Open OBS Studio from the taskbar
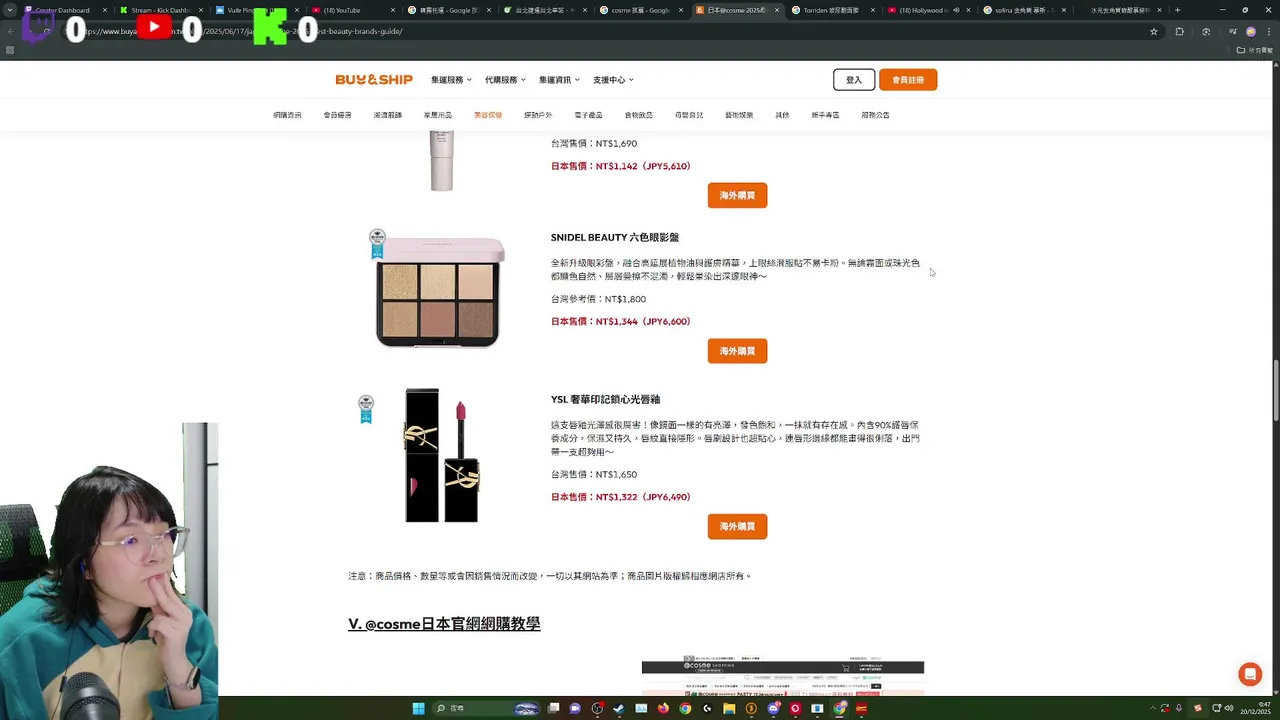Screen dimensions: 1280x720 coord(597,708)
